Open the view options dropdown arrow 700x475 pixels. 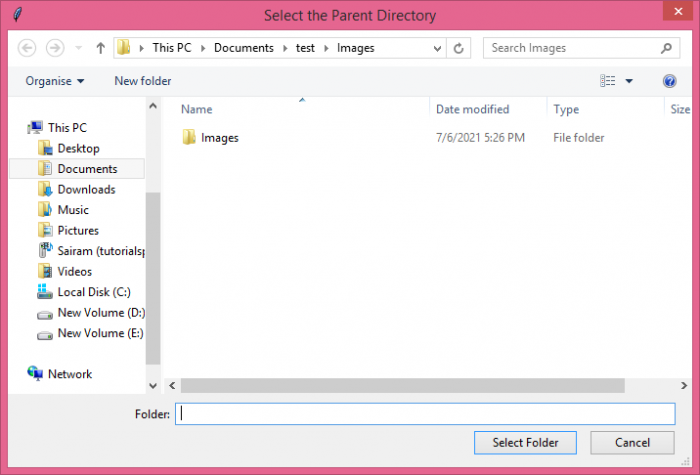pos(629,81)
